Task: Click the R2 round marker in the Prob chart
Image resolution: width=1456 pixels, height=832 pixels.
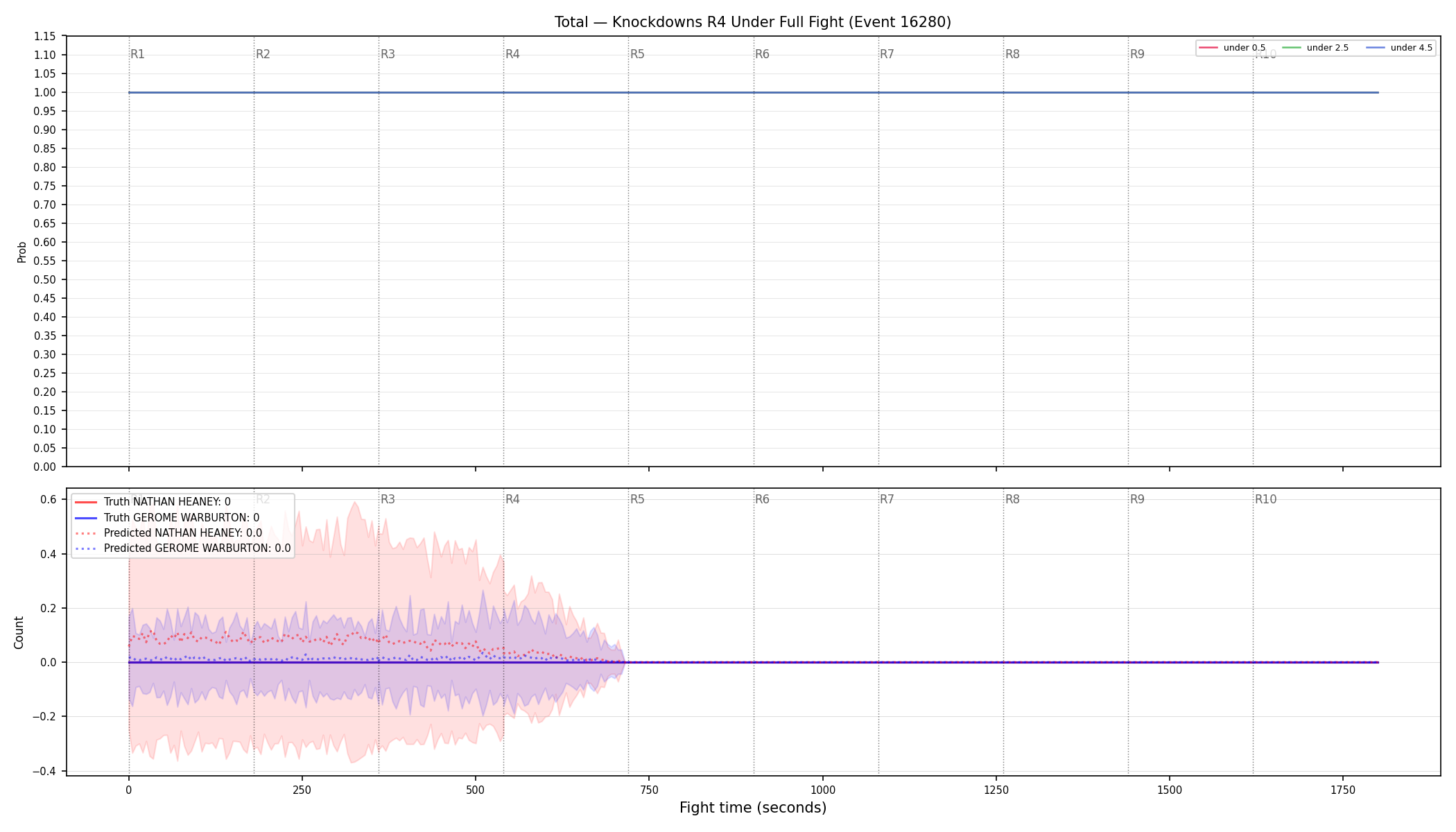Action: [x=263, y=54]
